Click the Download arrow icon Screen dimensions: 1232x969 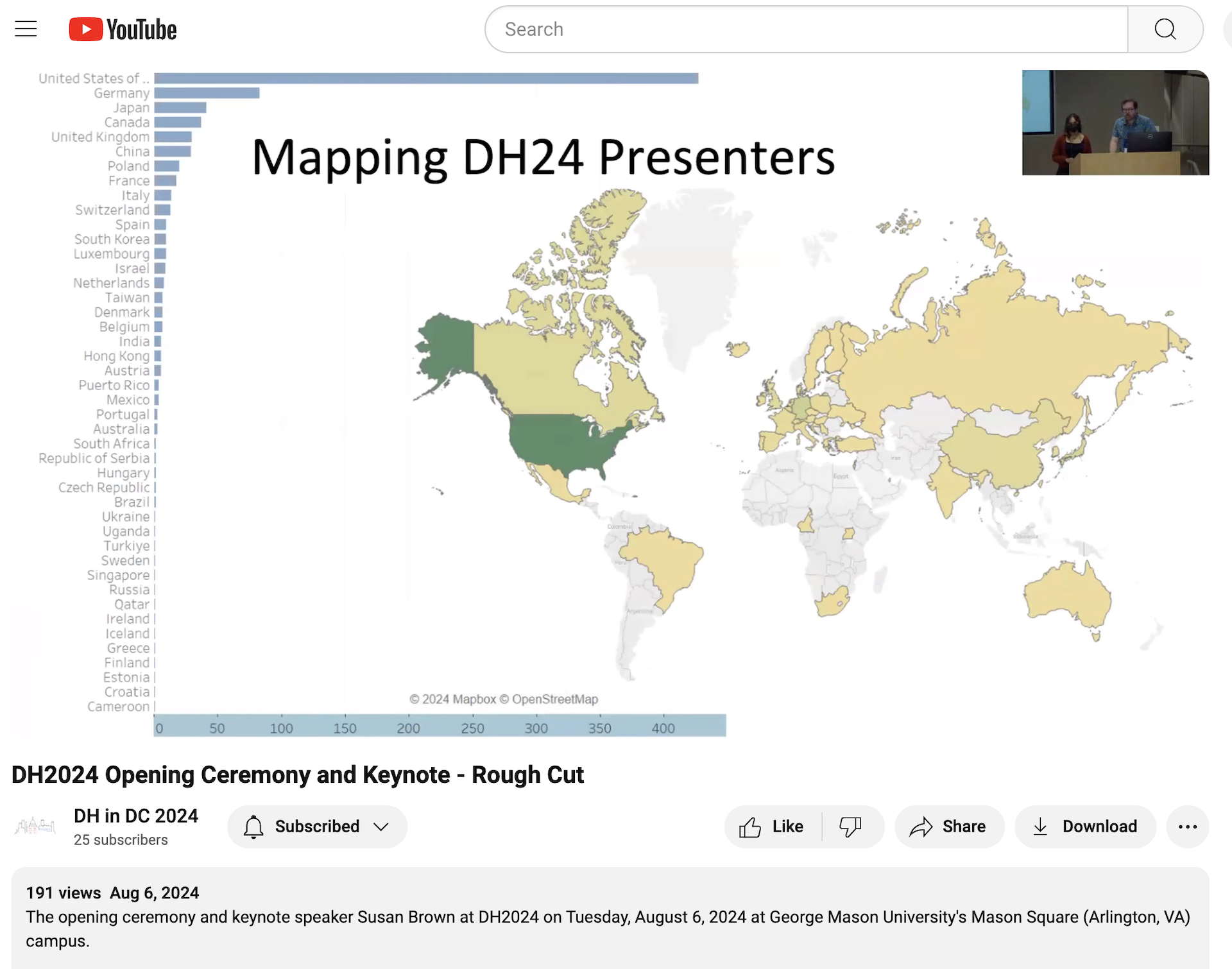pos(1040,827)
